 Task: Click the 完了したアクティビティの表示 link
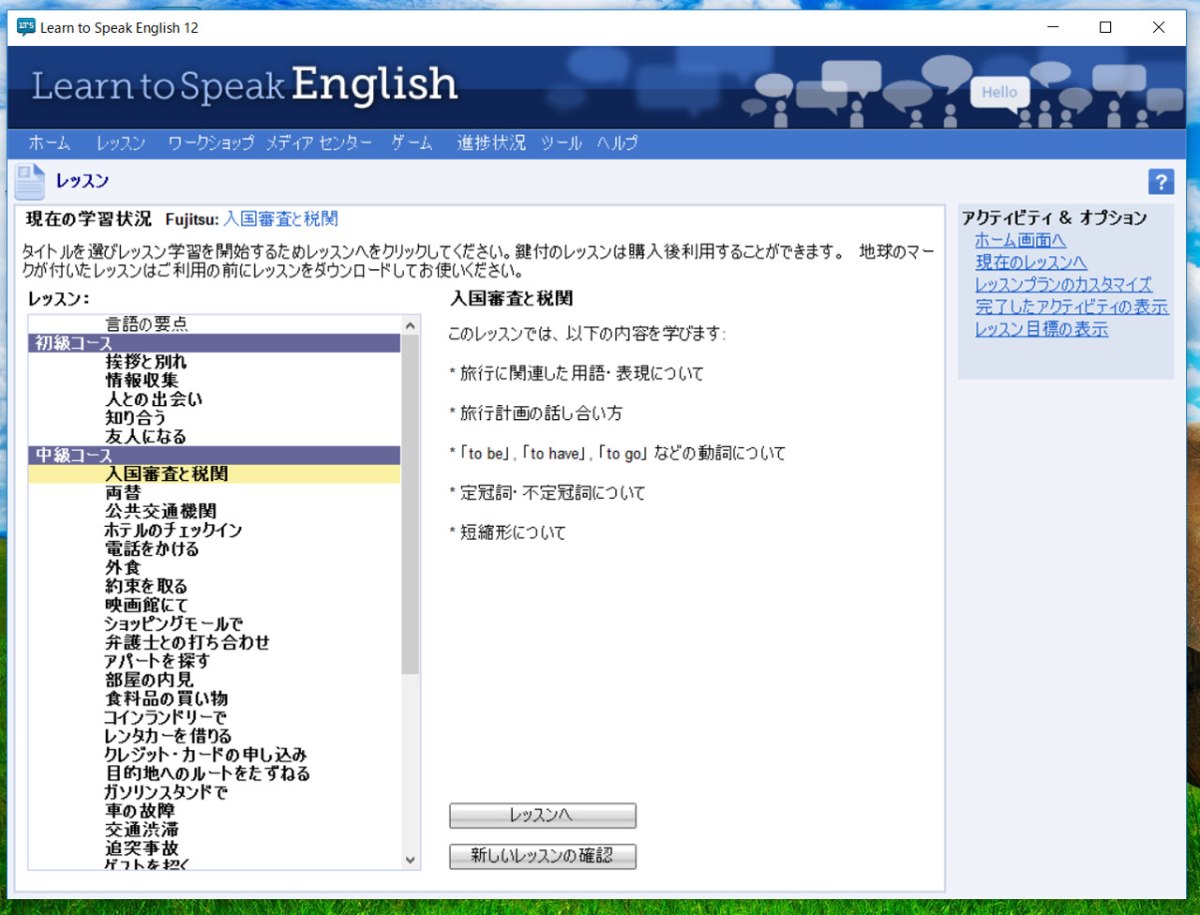coord(1071,307)
